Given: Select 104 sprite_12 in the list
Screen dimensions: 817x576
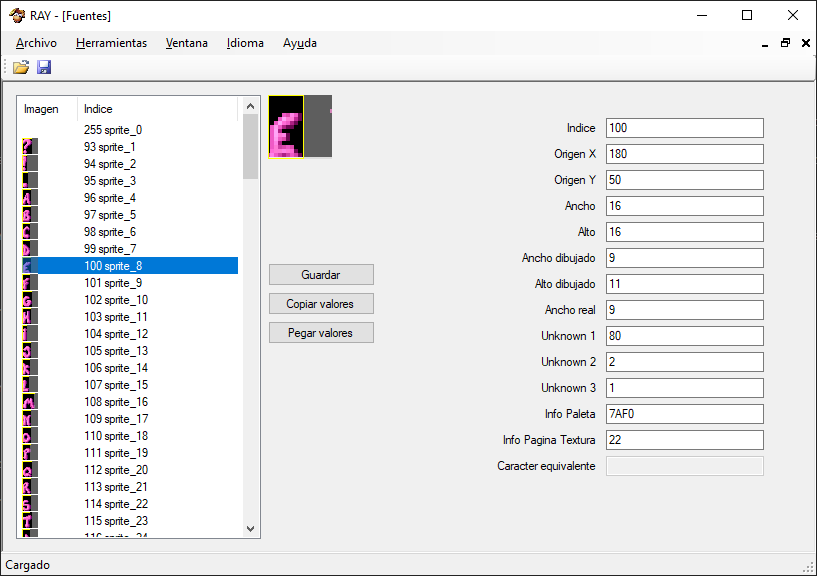Looking at the screenshot, I should (x=116, y=334).
